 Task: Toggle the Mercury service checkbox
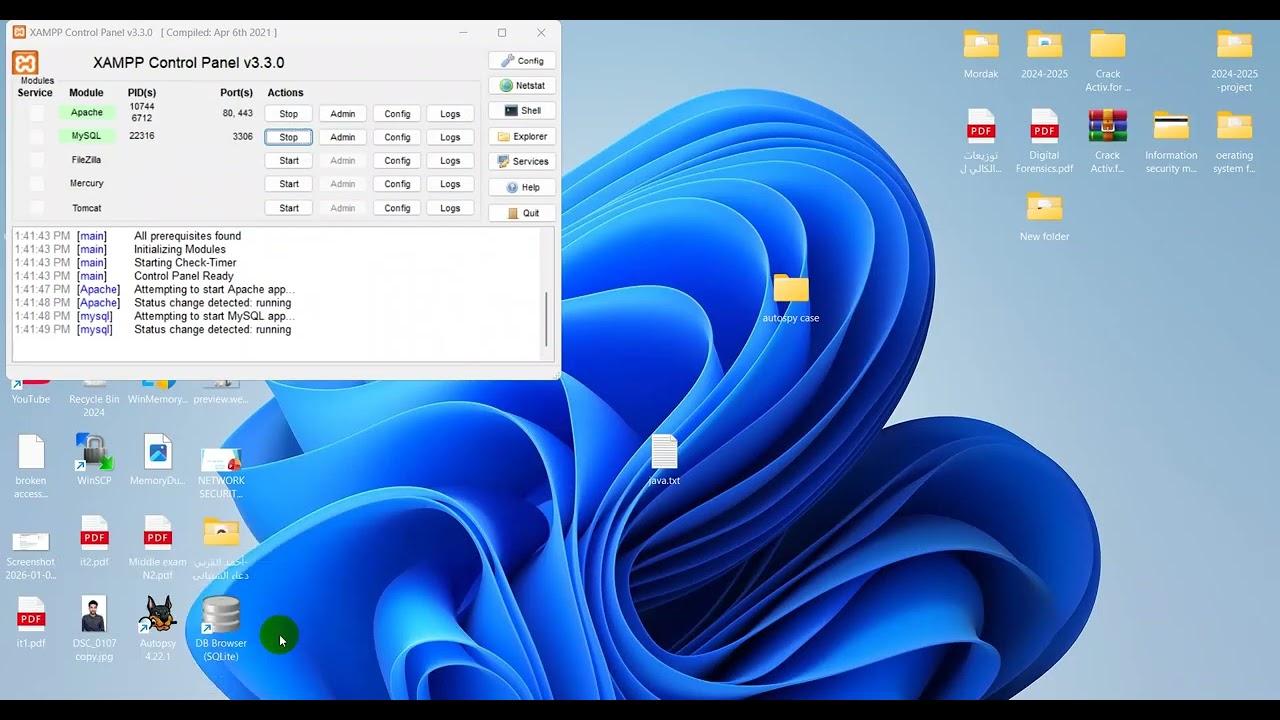pos(37,184)
